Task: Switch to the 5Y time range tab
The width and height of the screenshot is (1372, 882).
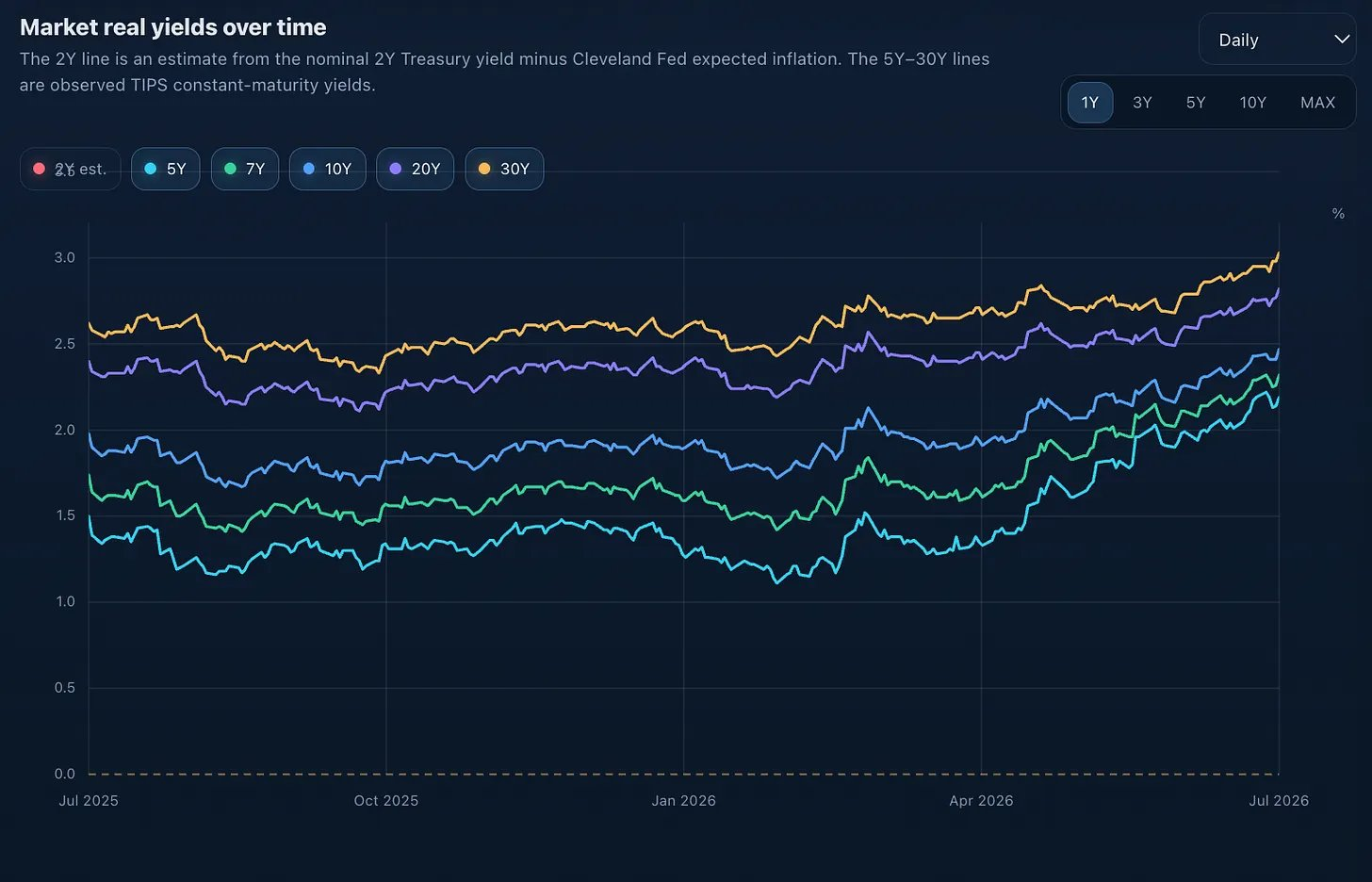Action: [x=1196, y=103]
